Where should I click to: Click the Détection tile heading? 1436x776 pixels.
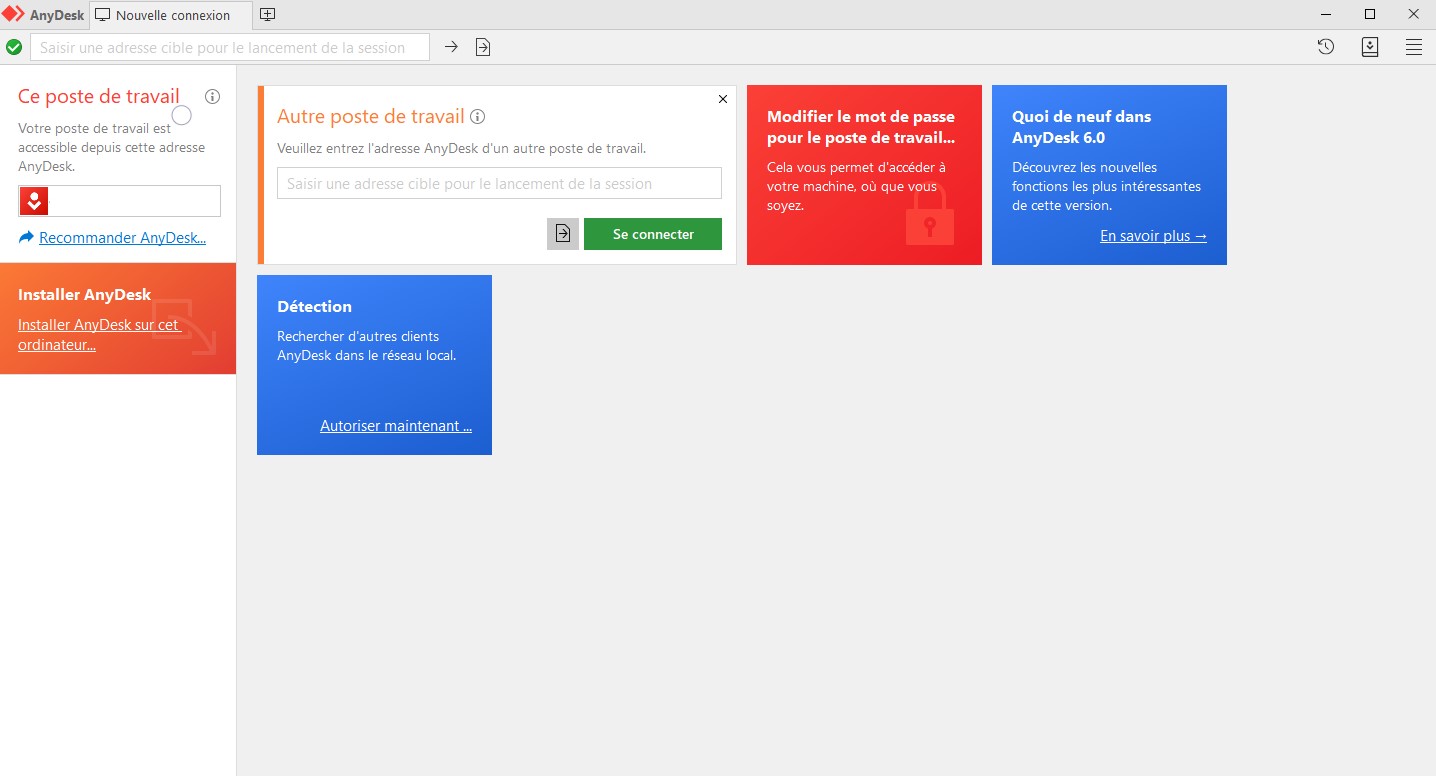point(314,307)
